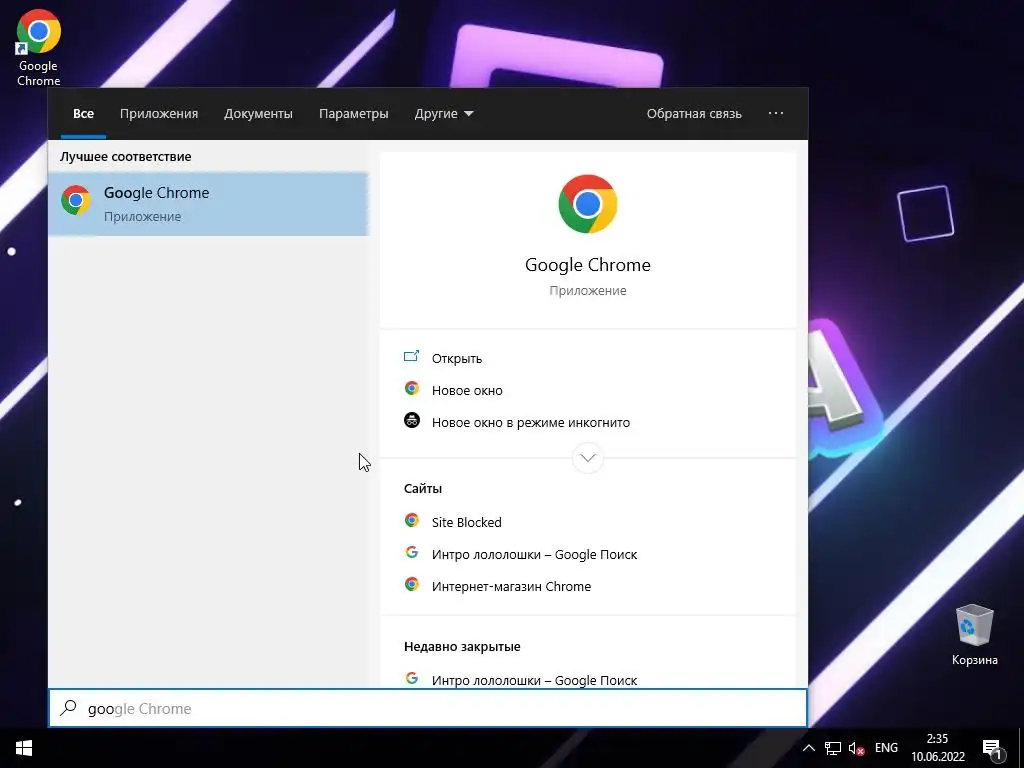
Task: Open the three-dots more options menu
Action: point(776,113)
